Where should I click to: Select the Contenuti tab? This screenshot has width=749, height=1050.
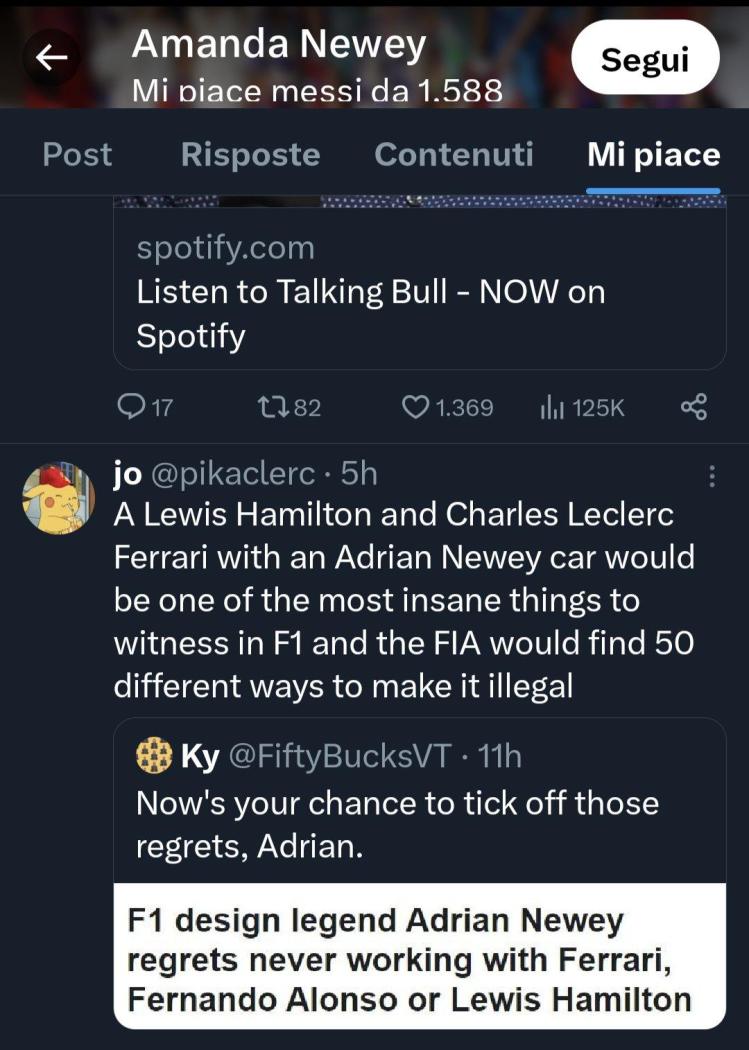453,155
